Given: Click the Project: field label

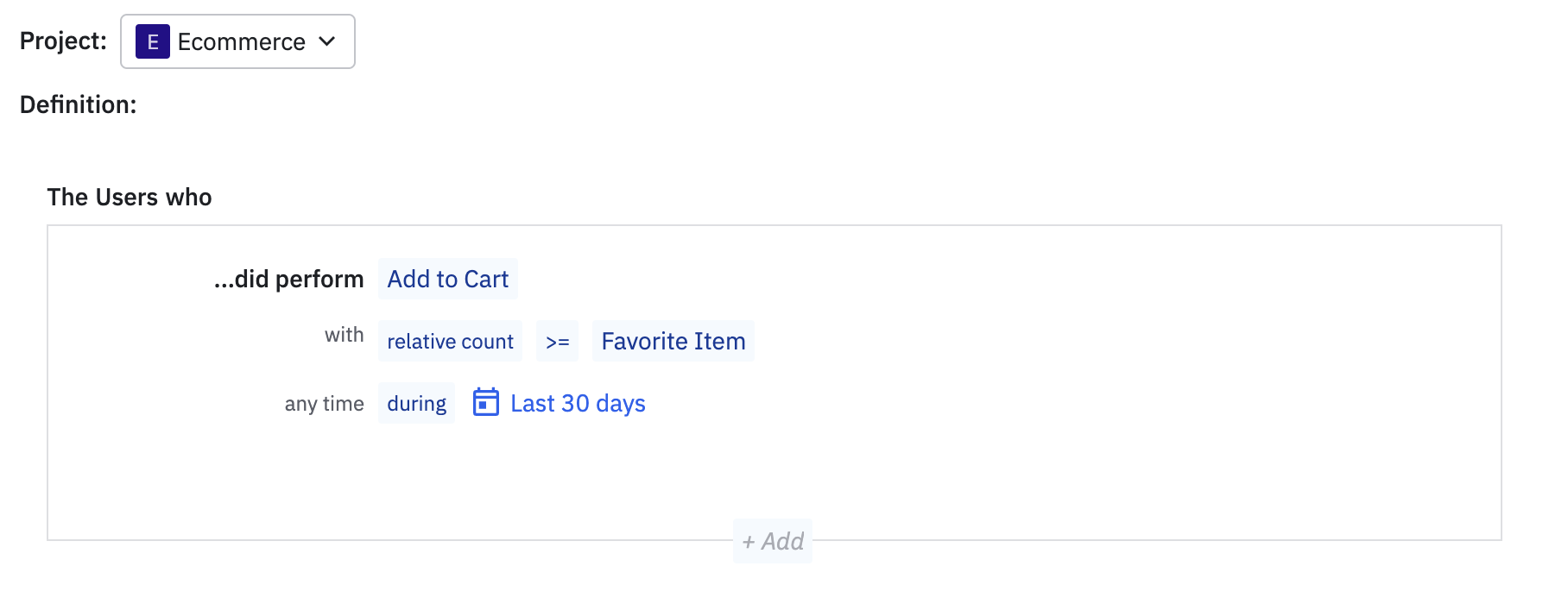Looking at the screenshot, I should 63,41.
